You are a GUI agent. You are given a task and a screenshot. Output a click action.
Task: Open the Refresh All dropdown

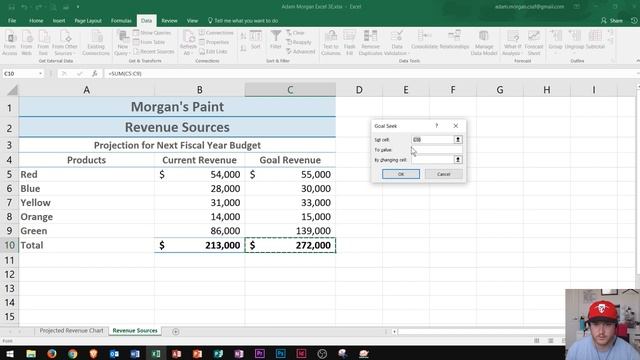tap(188, 43)
